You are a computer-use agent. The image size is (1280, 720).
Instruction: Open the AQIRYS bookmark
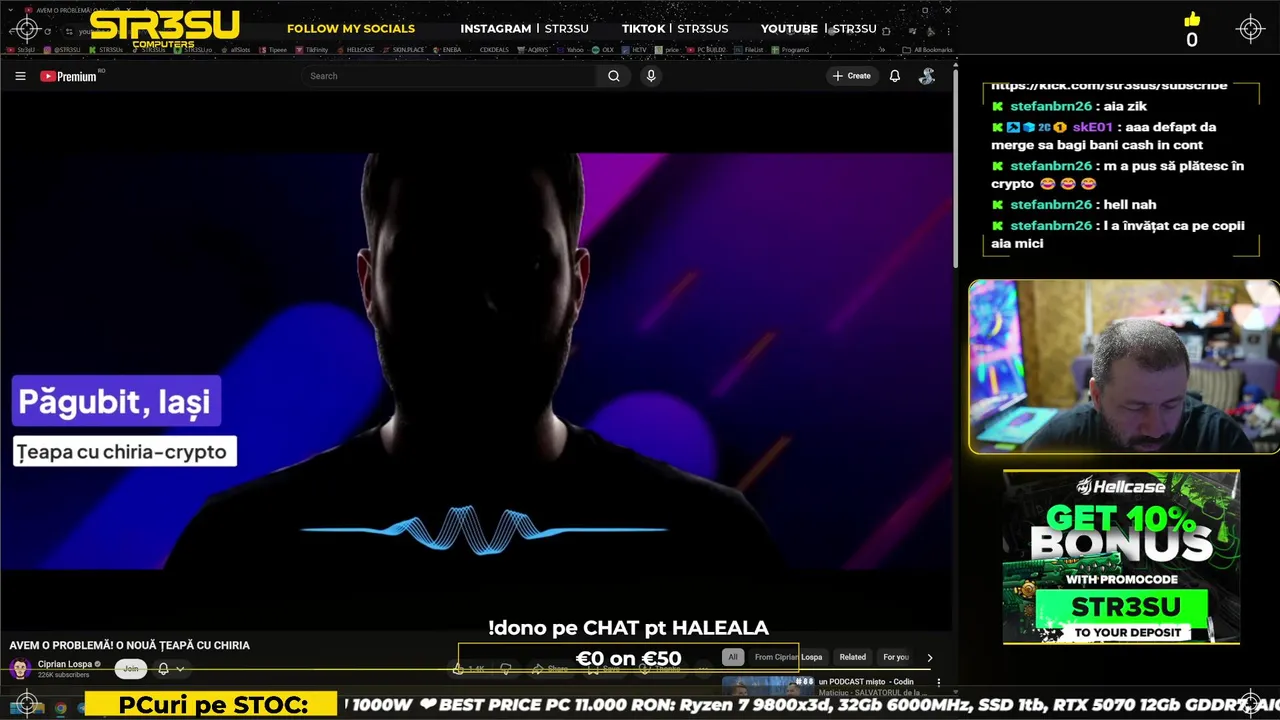click(533, 49)
